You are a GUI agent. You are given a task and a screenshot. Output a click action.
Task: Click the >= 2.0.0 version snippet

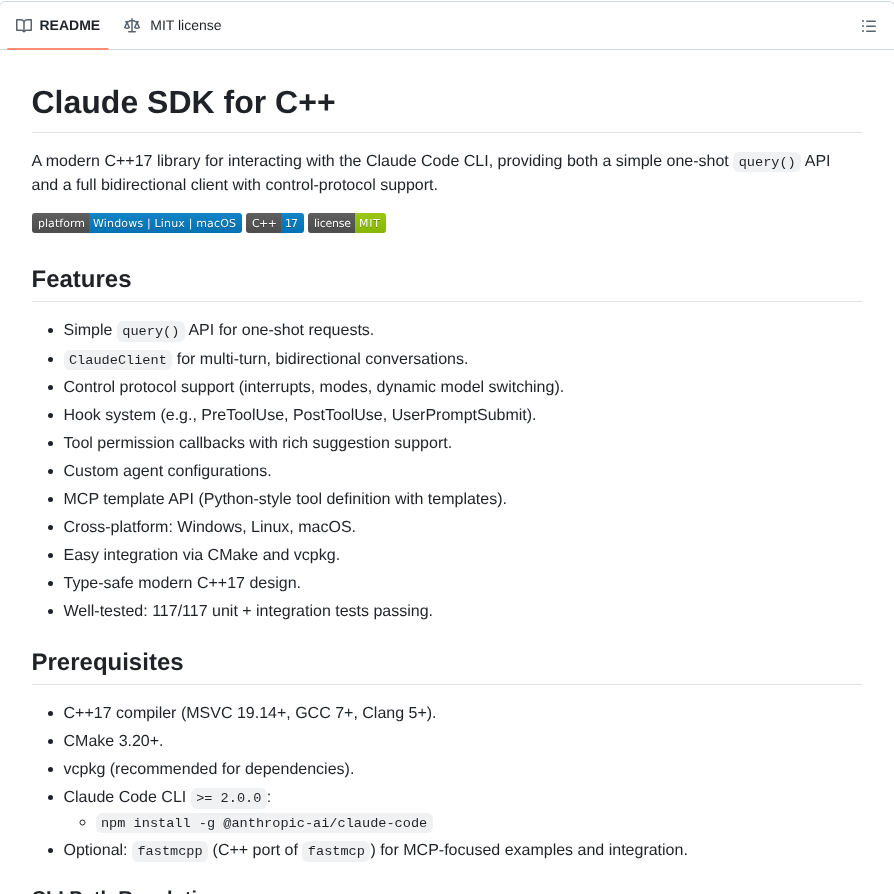point(228,797)
